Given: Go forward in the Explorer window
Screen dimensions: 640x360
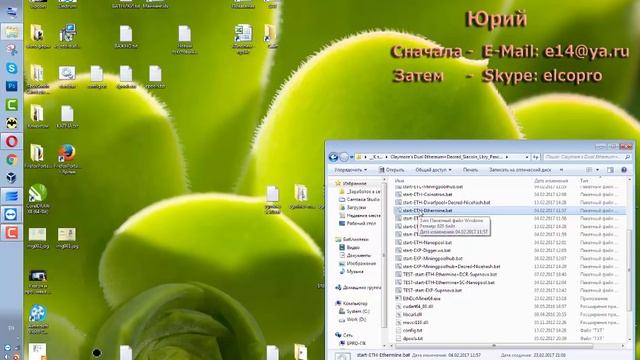Looking at the screenshot, I should (344, 157).
